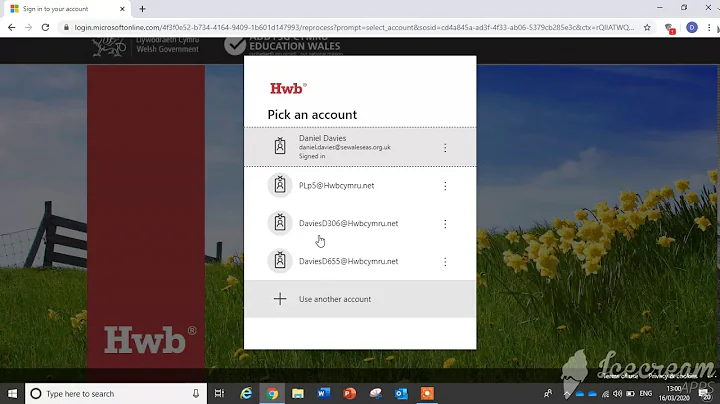This screenshot has height=404, width=720.
Task: Reload the sign-in page
Action: click(x=45, y=28)
